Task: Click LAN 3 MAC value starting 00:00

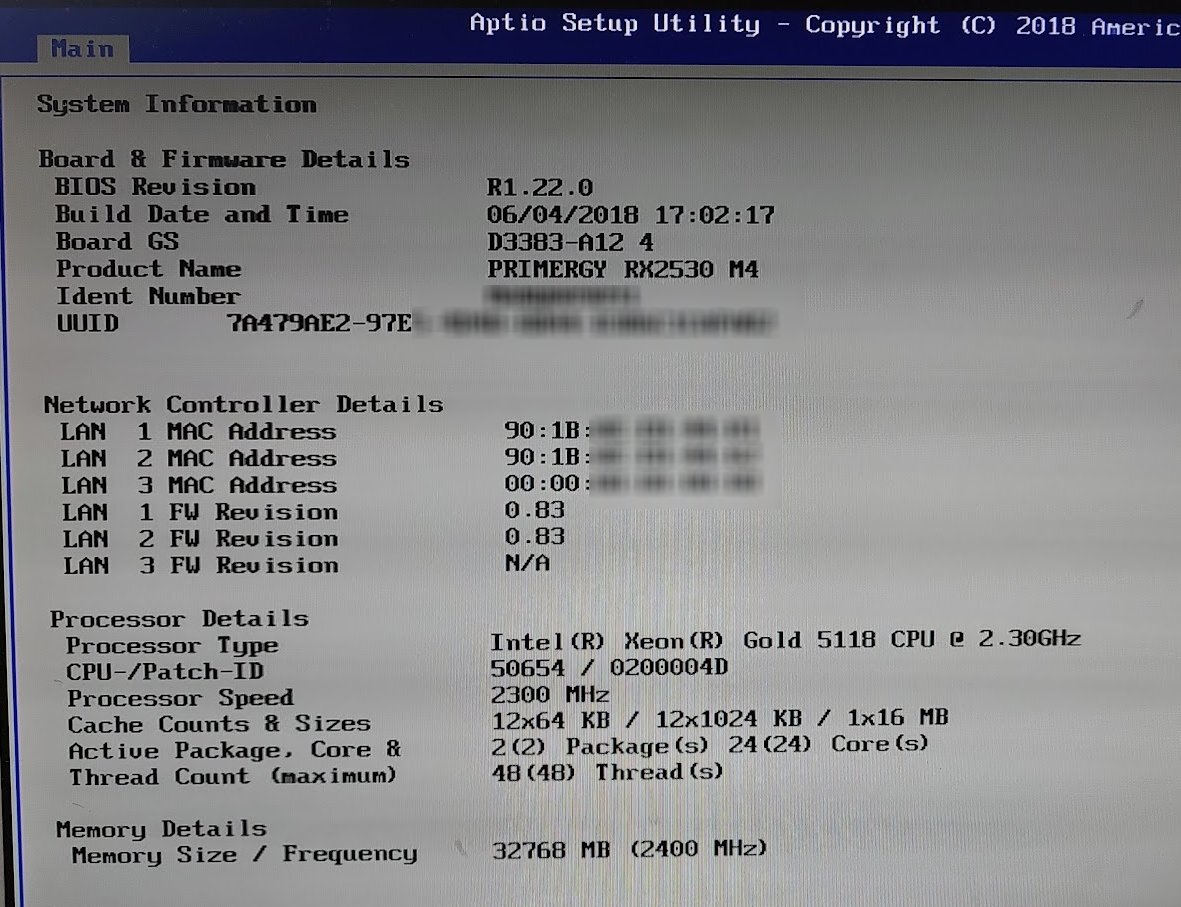Action: click(x=633, y=483)
